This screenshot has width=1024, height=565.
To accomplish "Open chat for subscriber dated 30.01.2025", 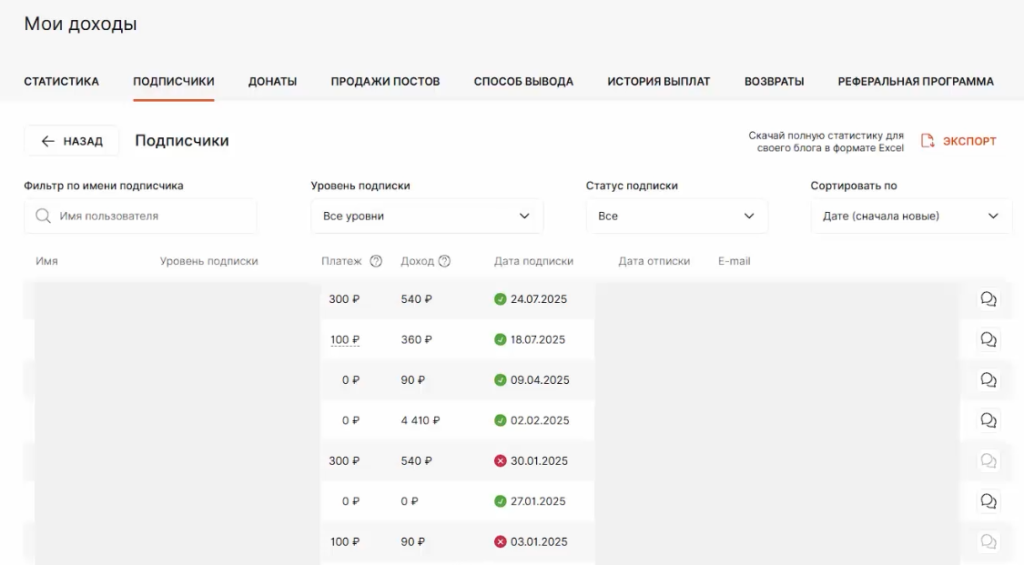I will tap(988, 461).
